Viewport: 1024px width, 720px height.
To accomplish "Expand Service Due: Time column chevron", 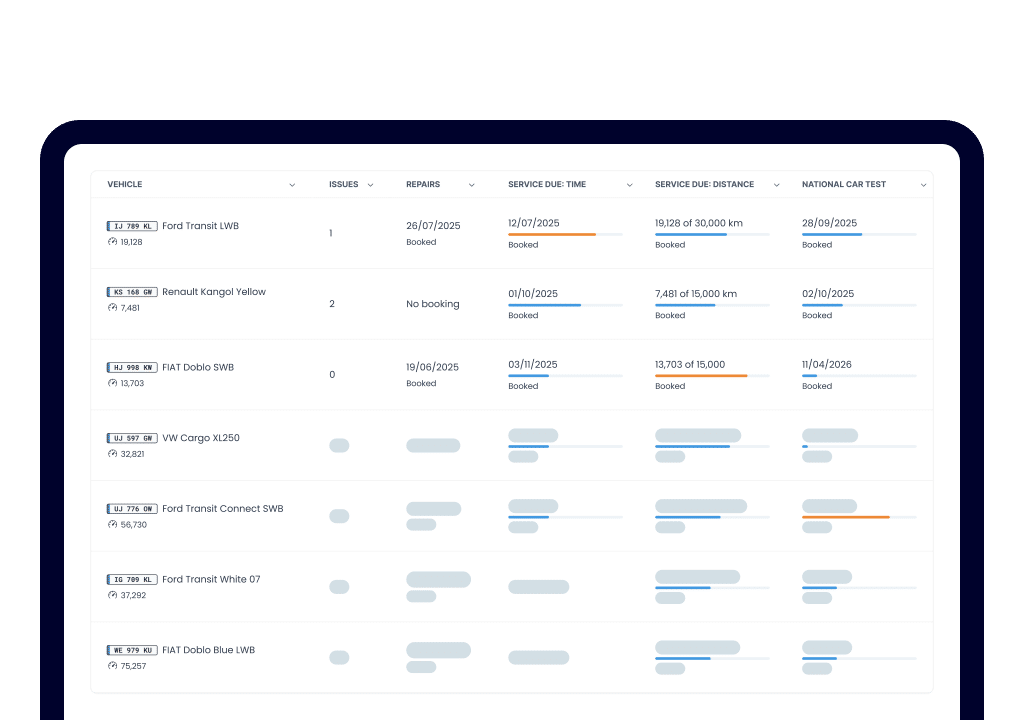I will click(x=630, y=185).
